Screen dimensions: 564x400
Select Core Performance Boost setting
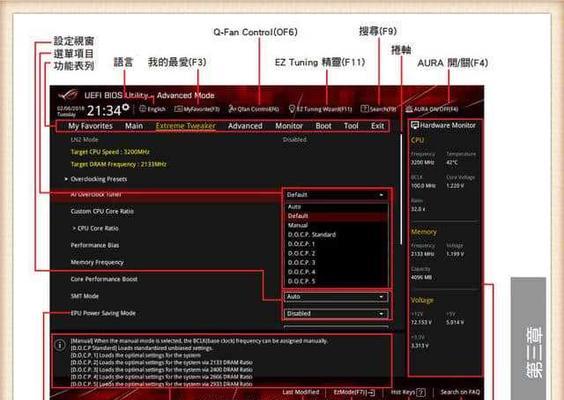[104, 279]
